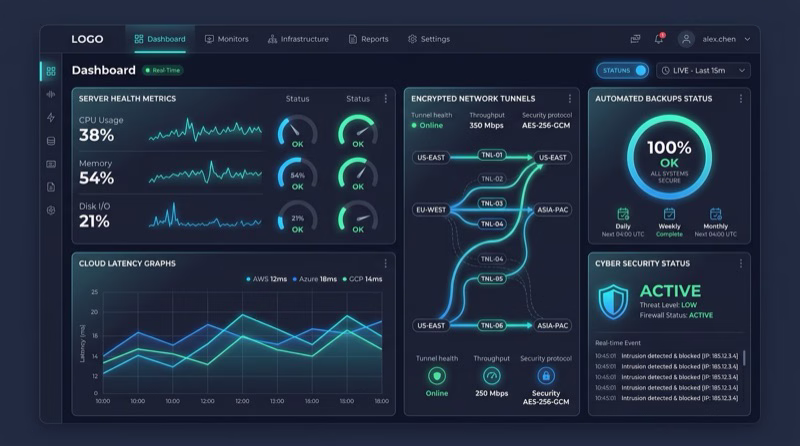Image resolution: width=800 pixels, height=446 pixels.
Task: Click the green Disk I/O status gauge
Action: point(358,217)
